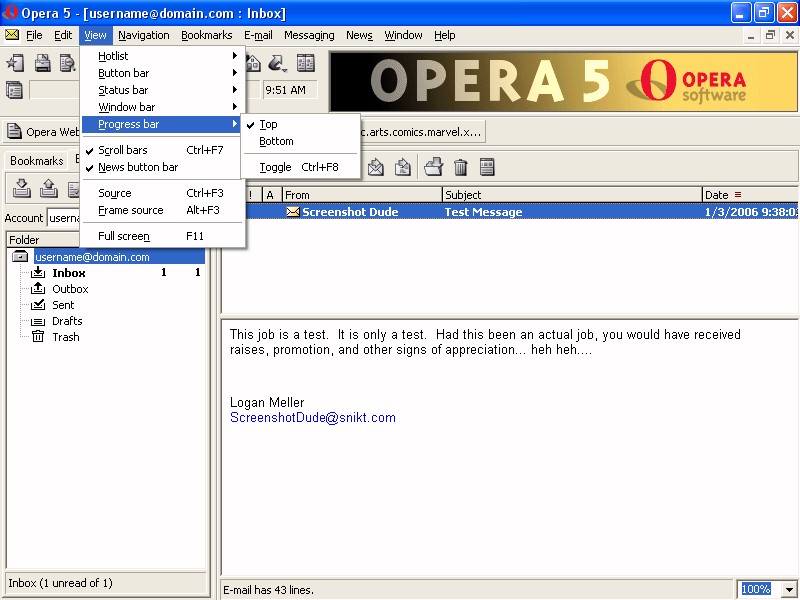Open the zoom percentage dropdown arrow
800x600 pixels.
pyautogui.click(x=789, y=589)
